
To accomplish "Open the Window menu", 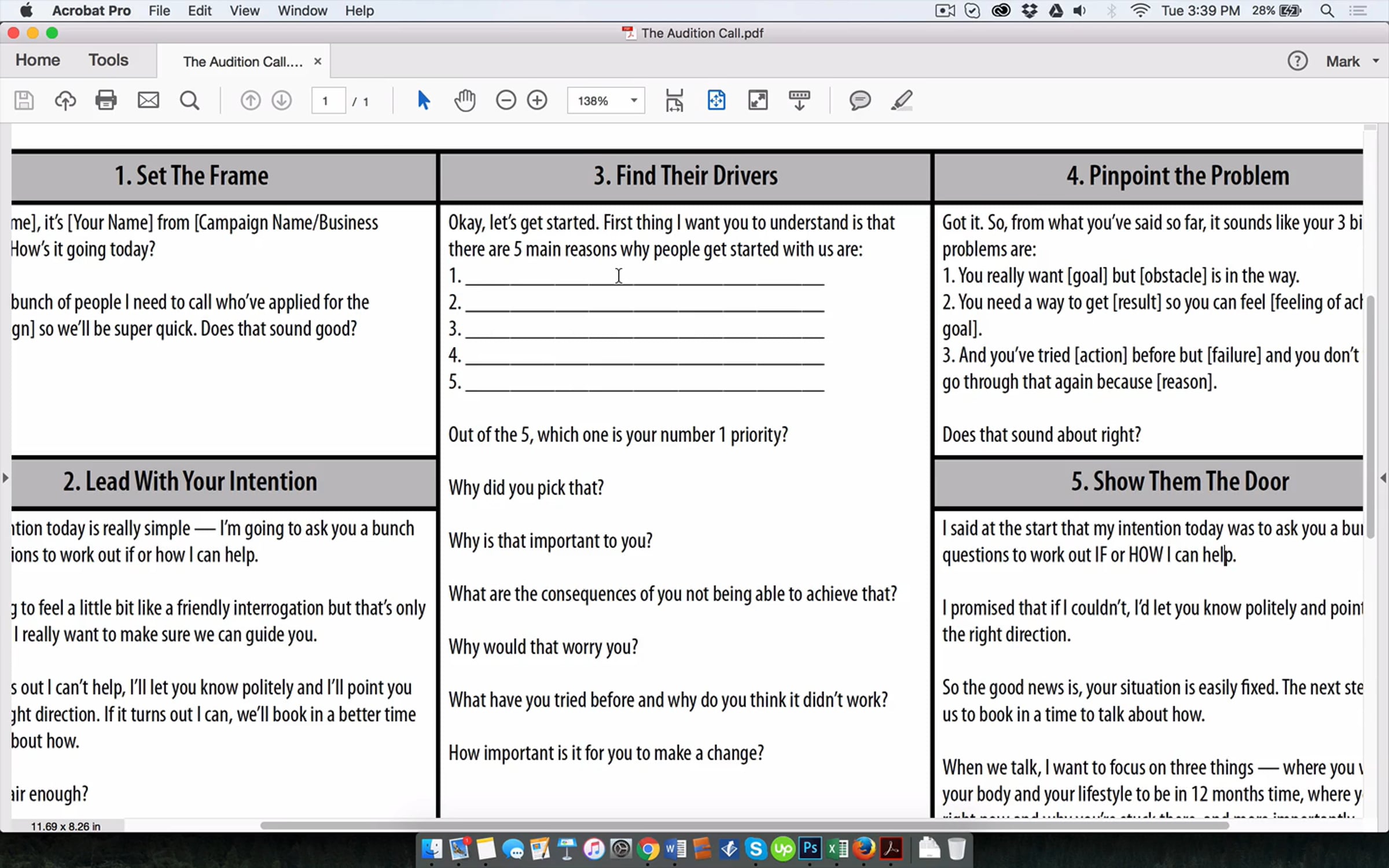I will 302,10.
